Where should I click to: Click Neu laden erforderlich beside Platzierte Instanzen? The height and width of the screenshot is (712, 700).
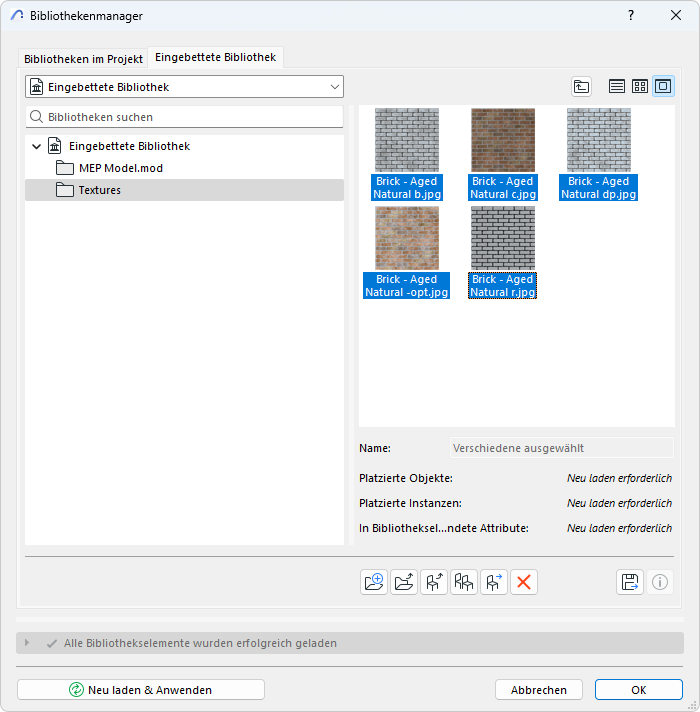pyautogui.click(x=619, y=503)
